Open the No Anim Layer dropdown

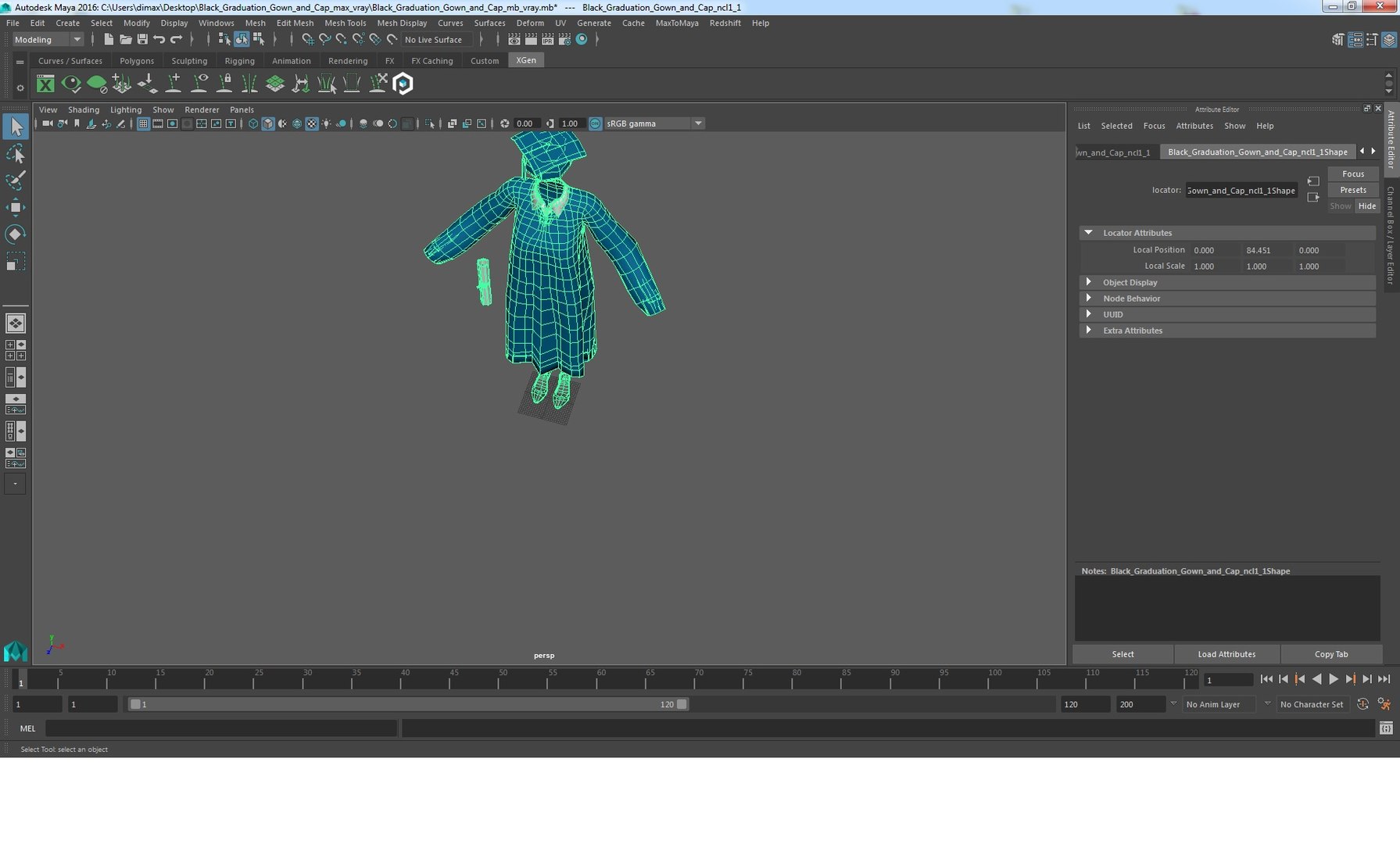[1219, 704]
